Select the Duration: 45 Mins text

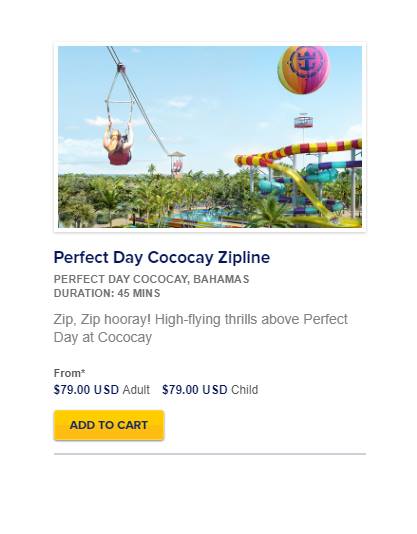tap(107, 293)
